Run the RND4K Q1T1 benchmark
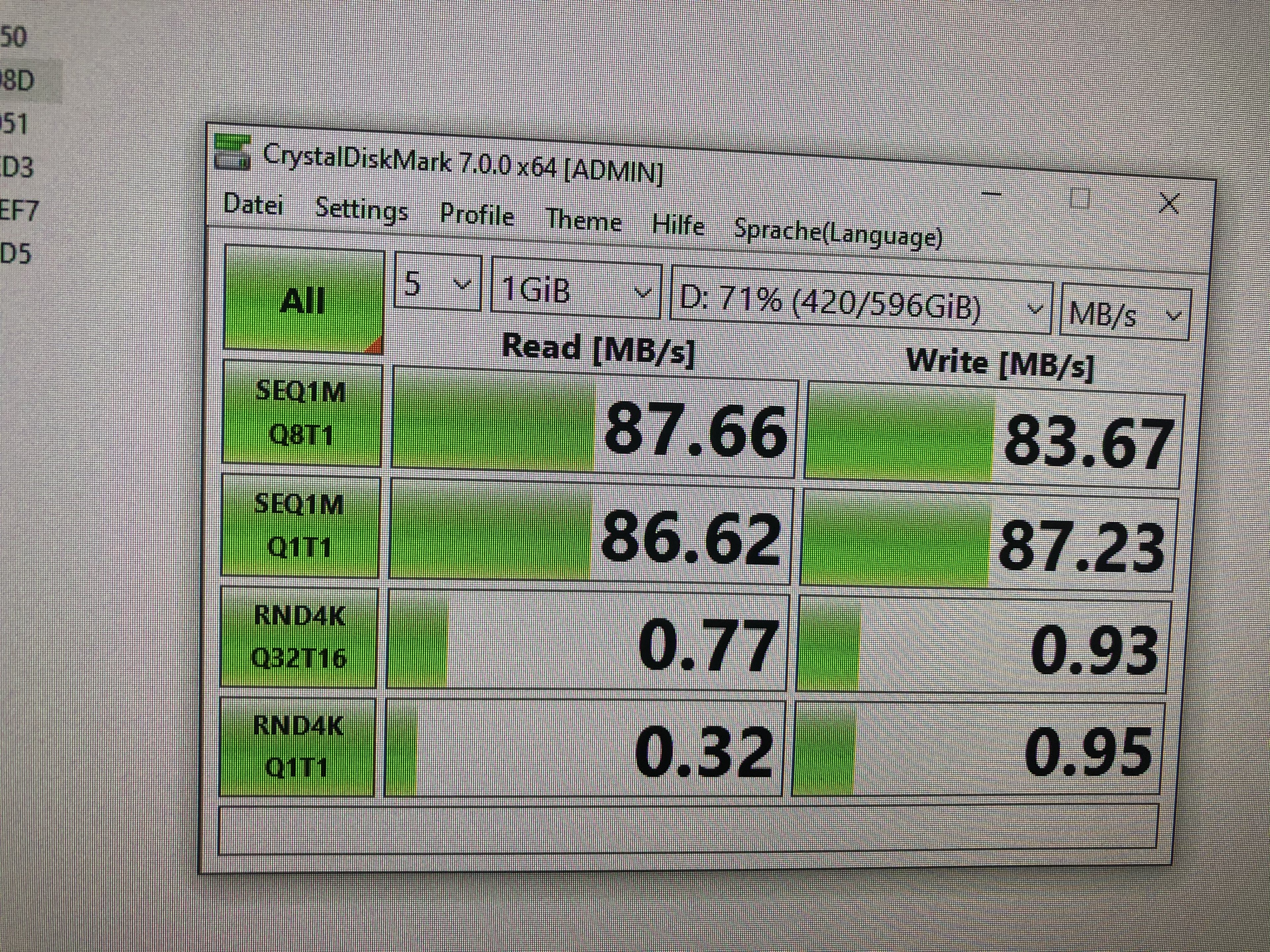The width and height of the screenshot is (1270, 952). (x=297, y=747)
